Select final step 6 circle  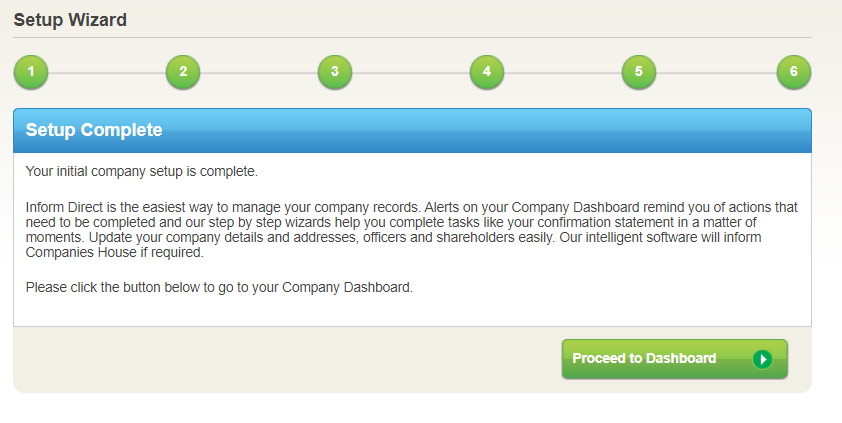[794, 72]
